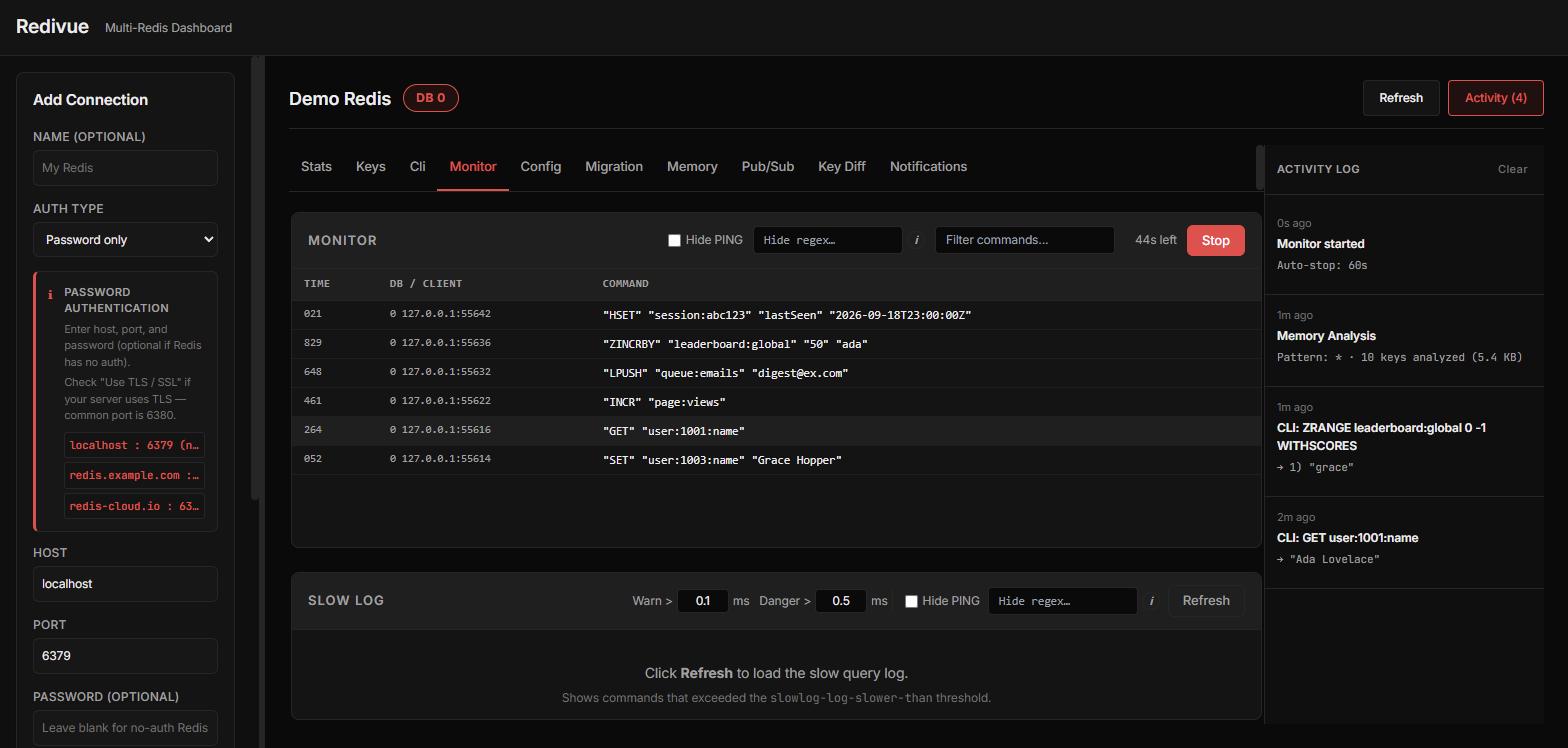Stop the running monitor
The height and width of the screenshot is (748, 1568).
click(x=1216, y=240)
